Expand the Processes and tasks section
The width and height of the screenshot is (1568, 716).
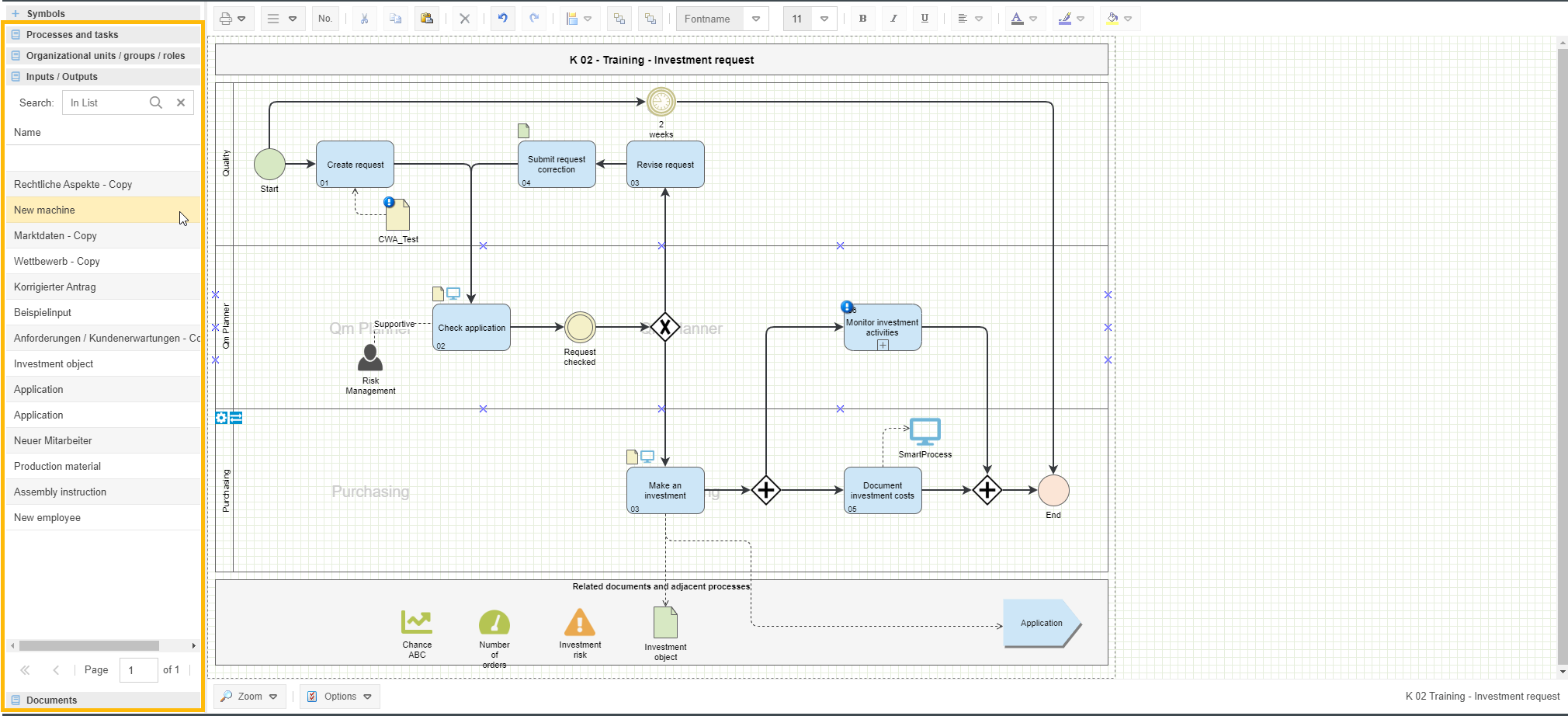tap(72, 35)
